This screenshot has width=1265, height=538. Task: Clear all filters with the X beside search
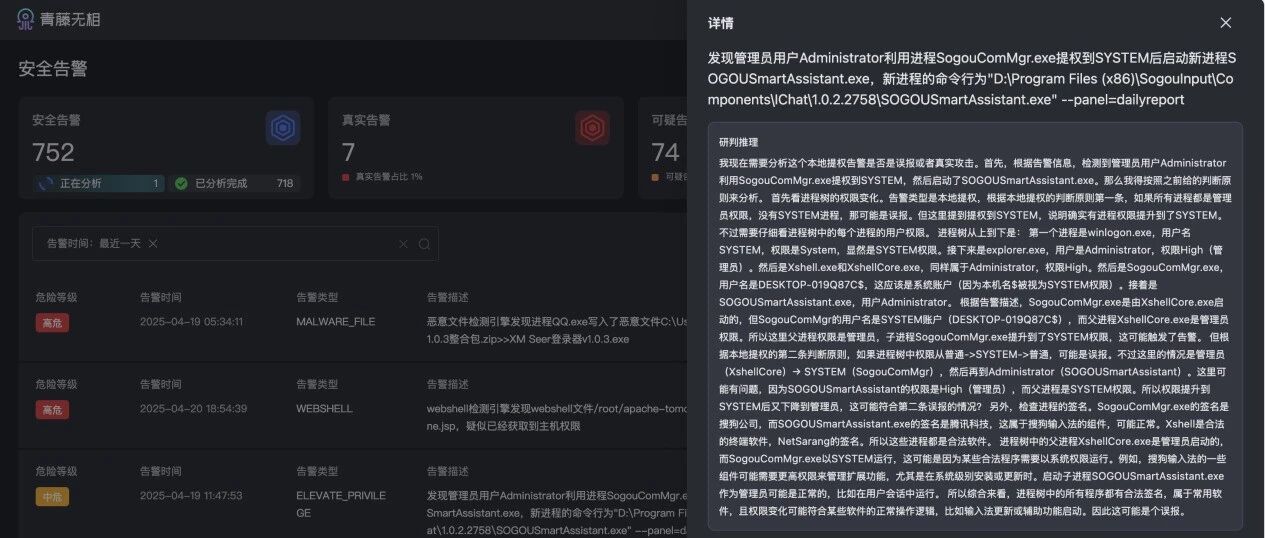(403, 244)
